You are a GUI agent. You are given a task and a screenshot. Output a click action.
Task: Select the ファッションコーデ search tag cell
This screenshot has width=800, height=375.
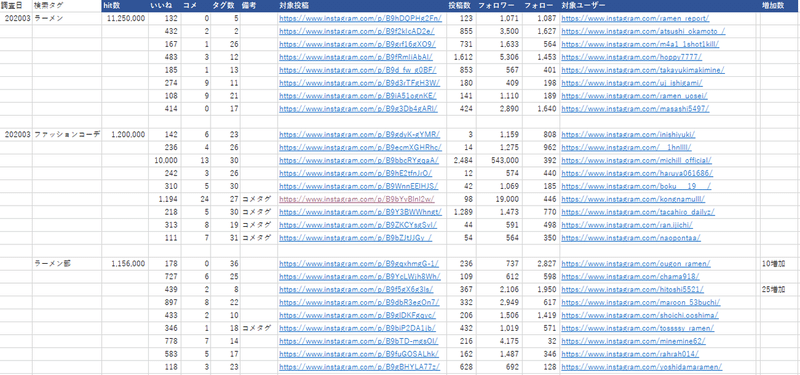pyautogui.click(x=67, y=135)
